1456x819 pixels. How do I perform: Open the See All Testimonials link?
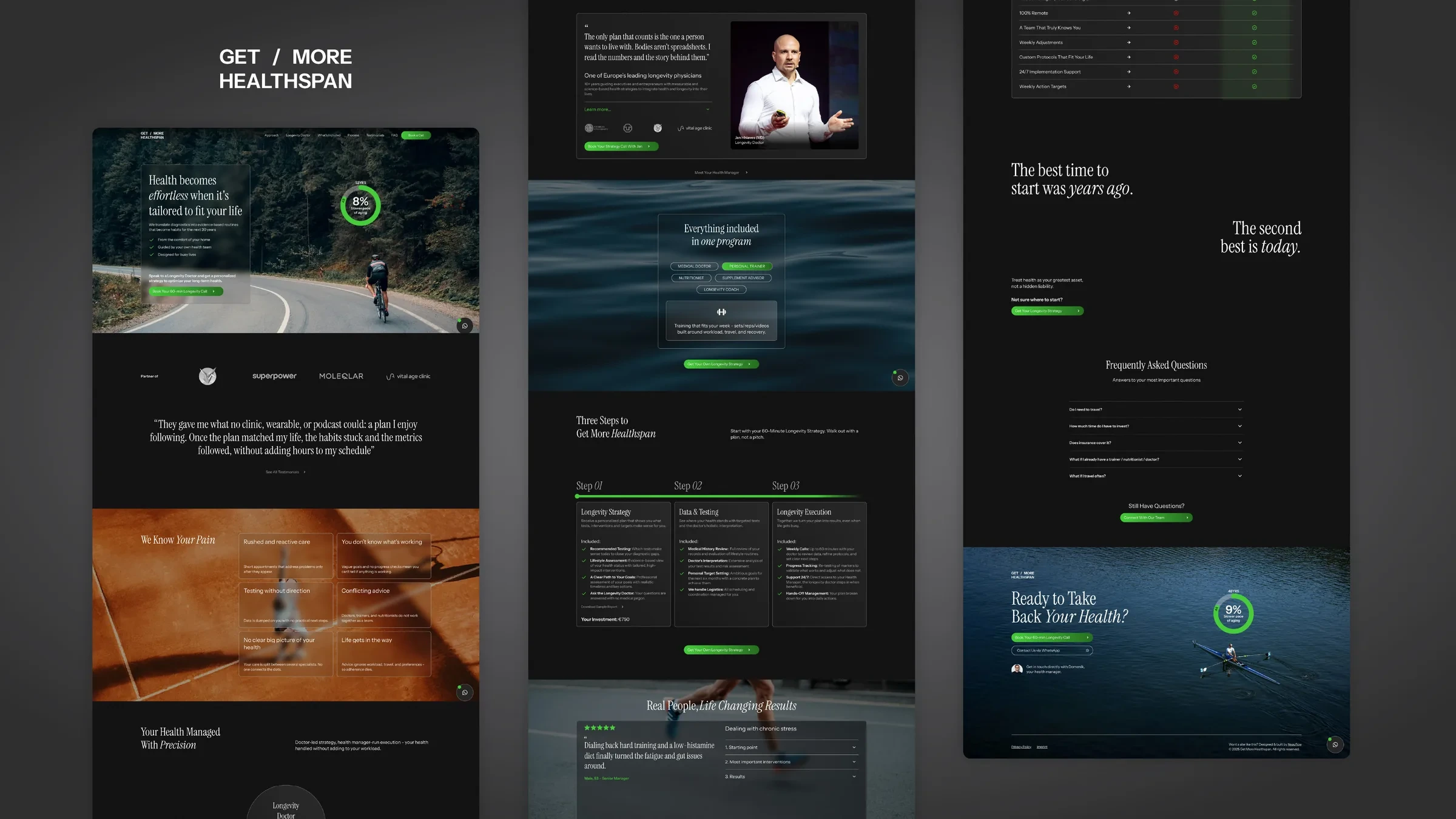click(285, 472)
